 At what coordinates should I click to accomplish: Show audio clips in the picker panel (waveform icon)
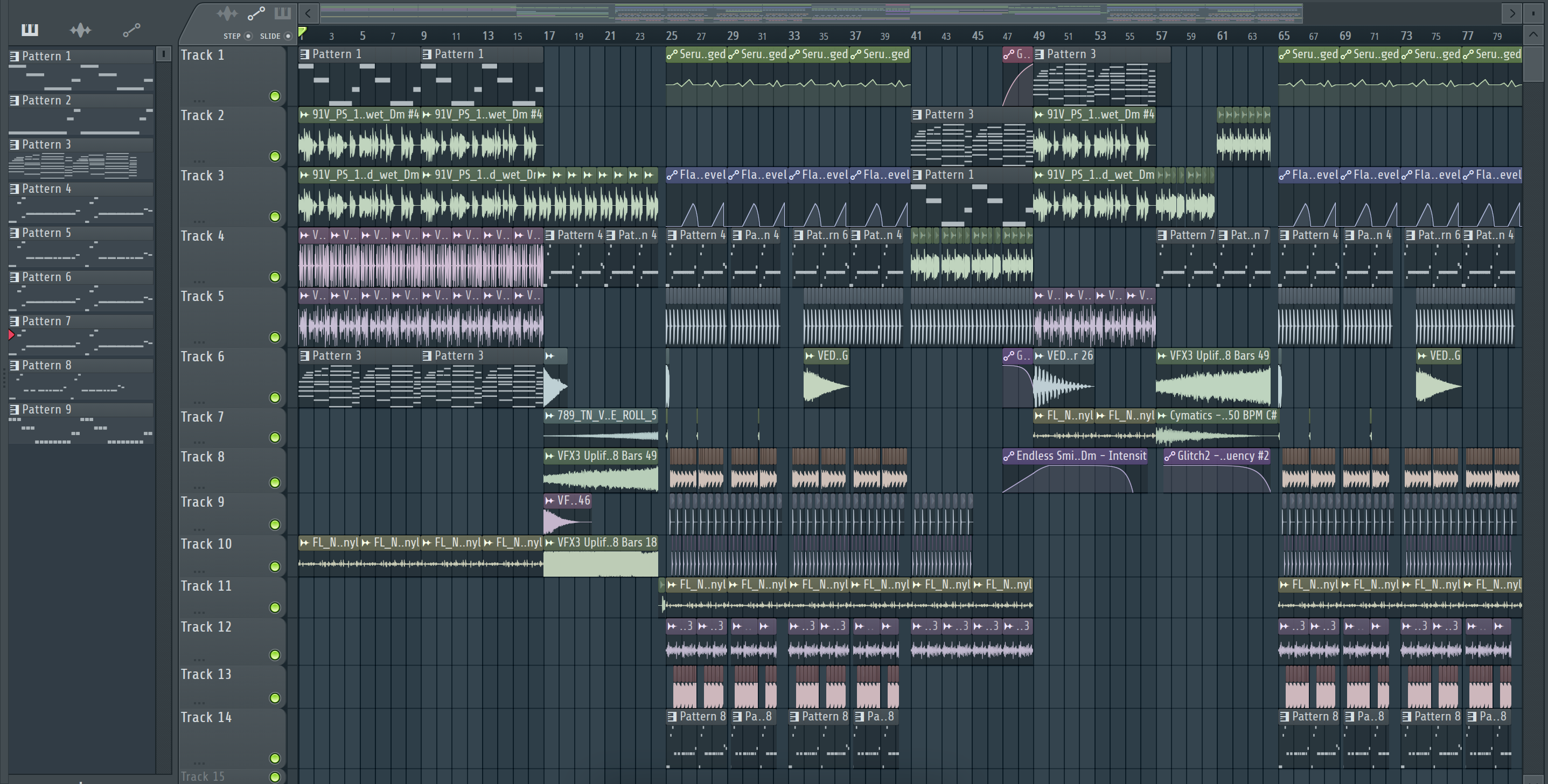coord(80,30)
